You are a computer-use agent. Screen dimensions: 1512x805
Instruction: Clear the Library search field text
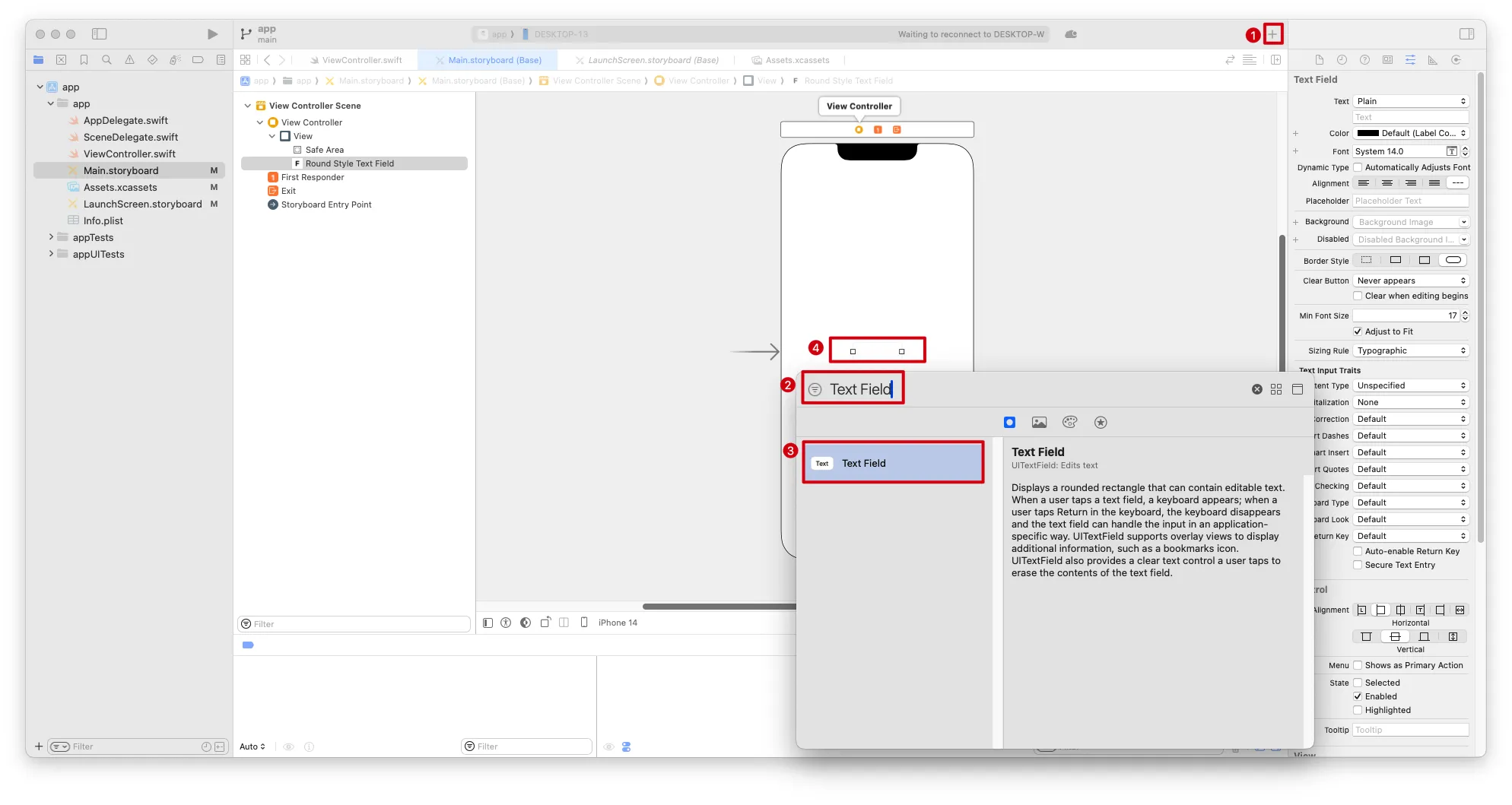1256,389
